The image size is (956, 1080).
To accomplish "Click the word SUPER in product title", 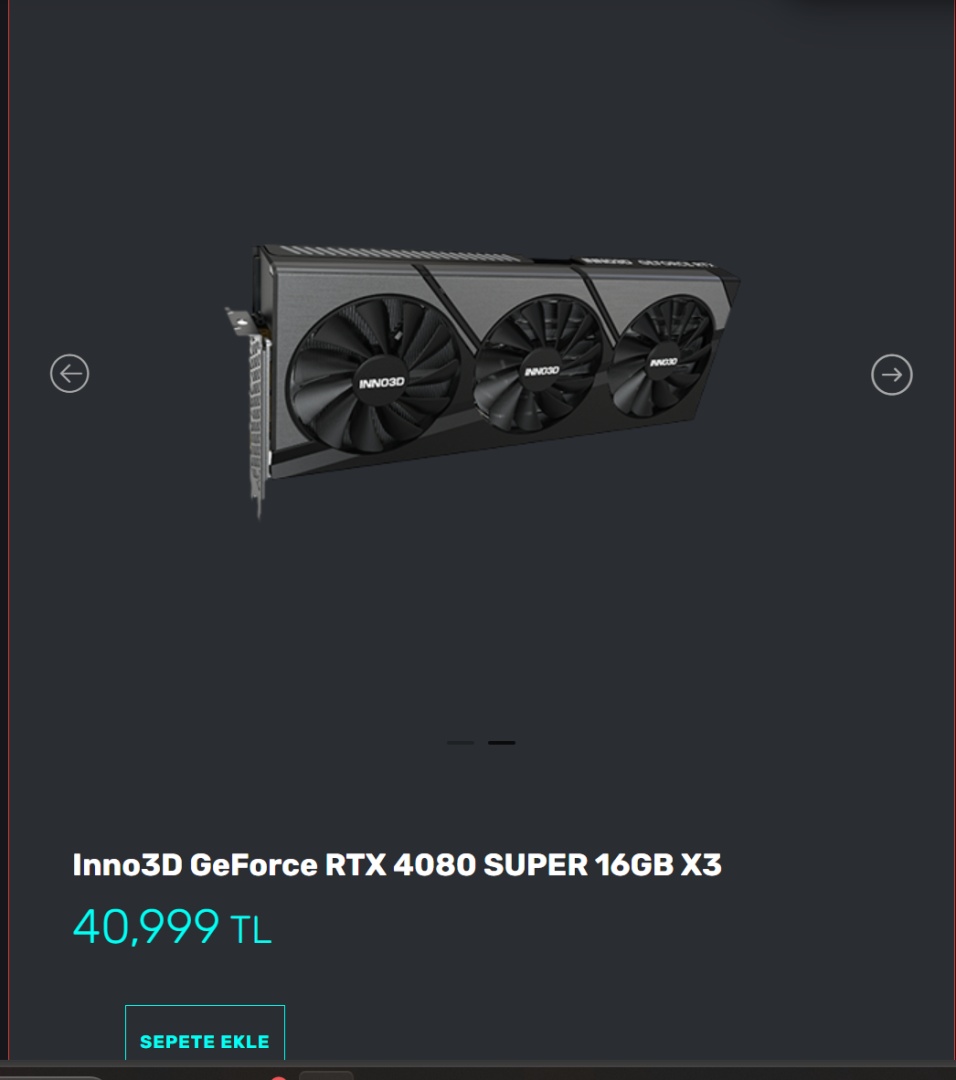I will 535,864.
